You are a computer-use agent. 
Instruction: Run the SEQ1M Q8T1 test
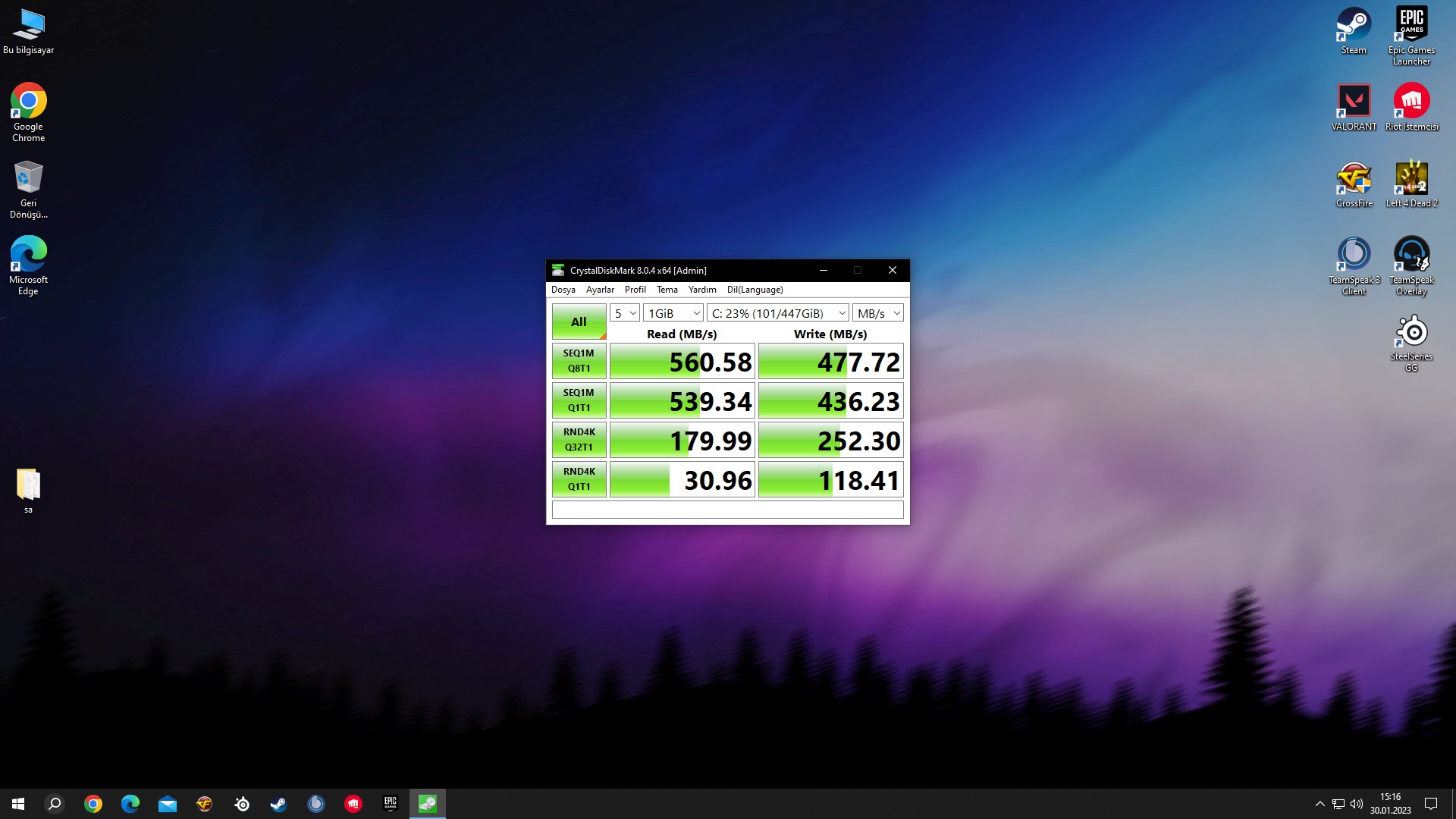(x=579, y=361)
